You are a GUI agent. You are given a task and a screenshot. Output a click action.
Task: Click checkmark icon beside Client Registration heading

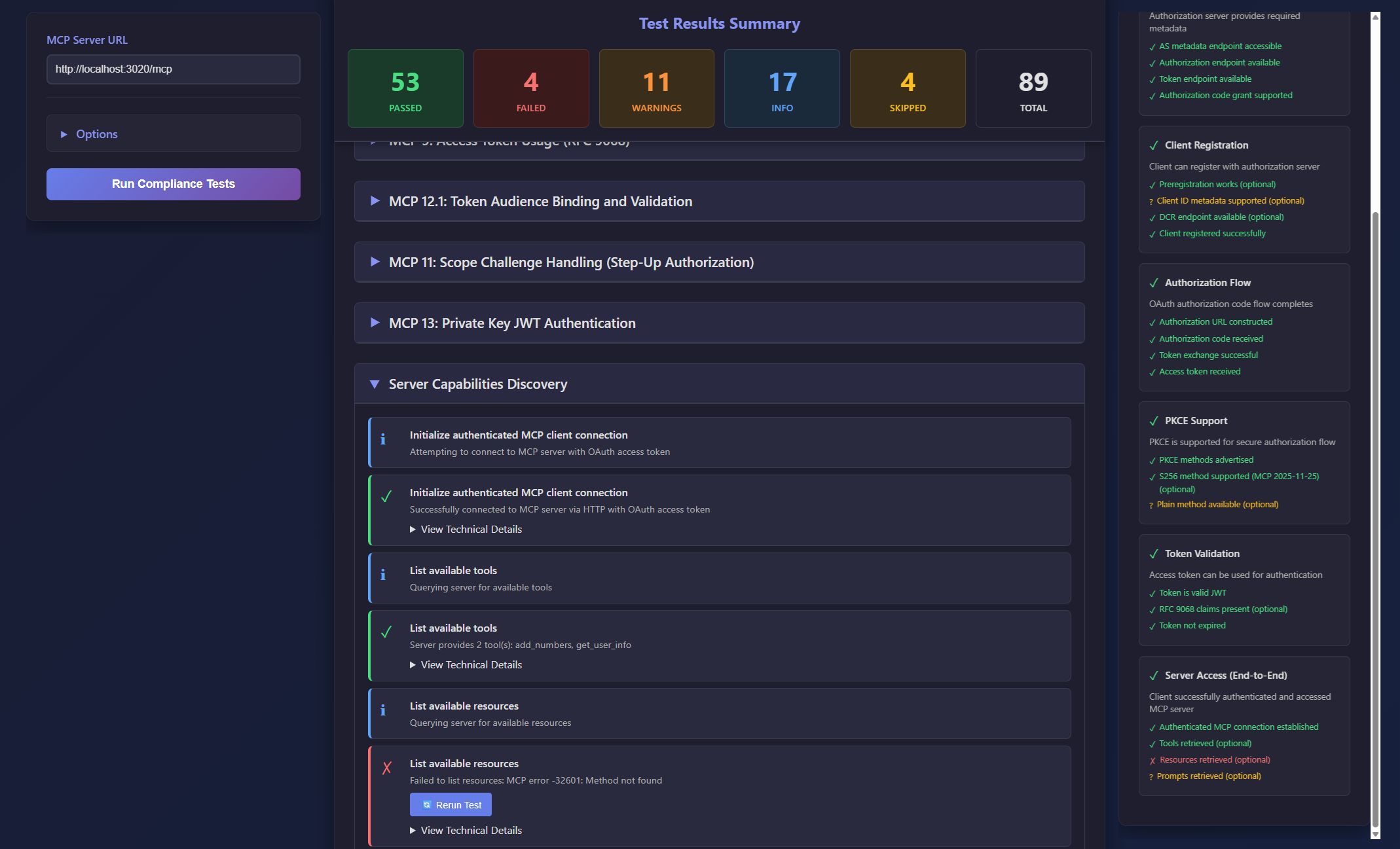[1154, 145]
